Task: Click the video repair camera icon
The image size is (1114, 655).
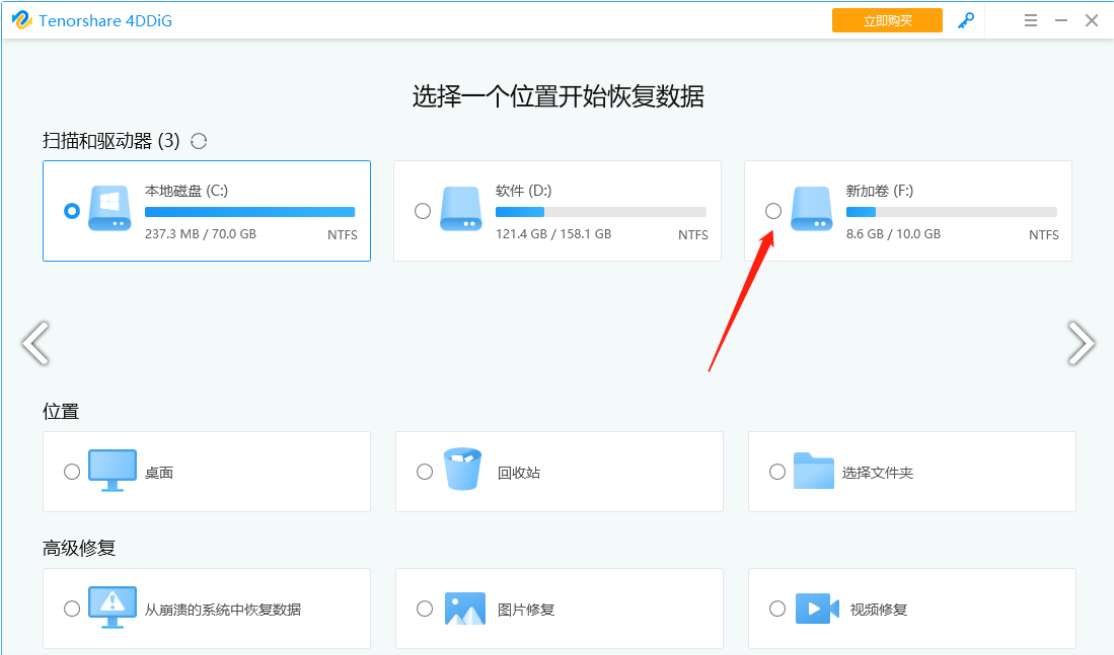Action: (817, 609)
